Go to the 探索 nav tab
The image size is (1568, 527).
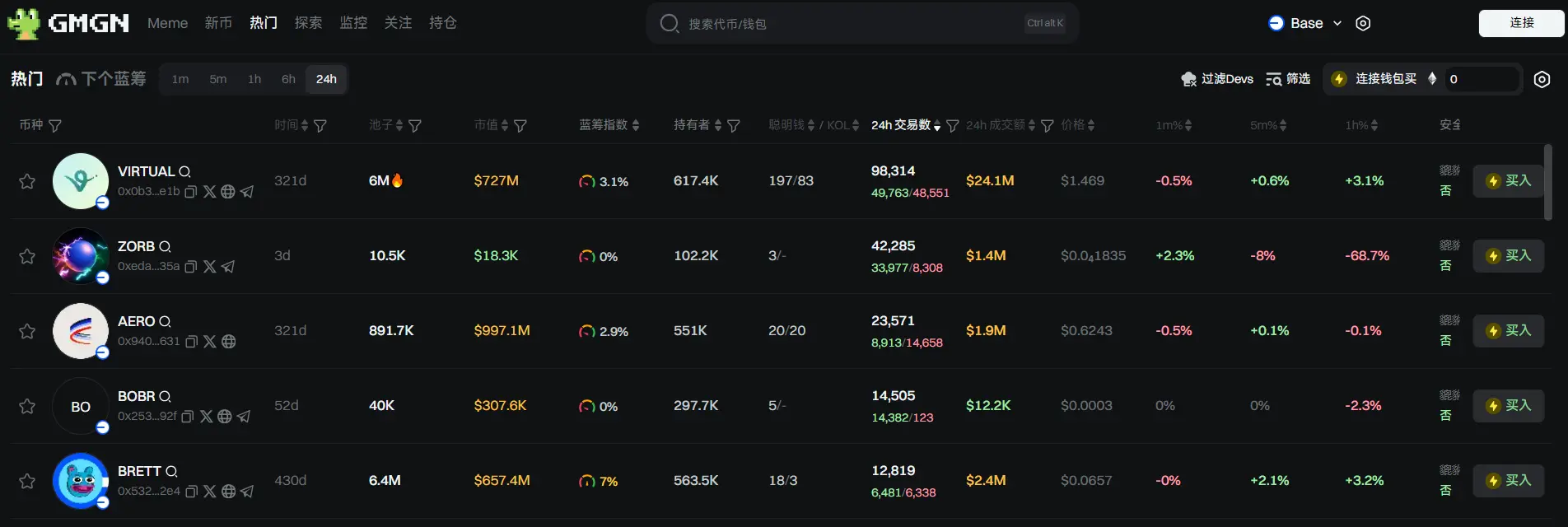click(309, 23)
